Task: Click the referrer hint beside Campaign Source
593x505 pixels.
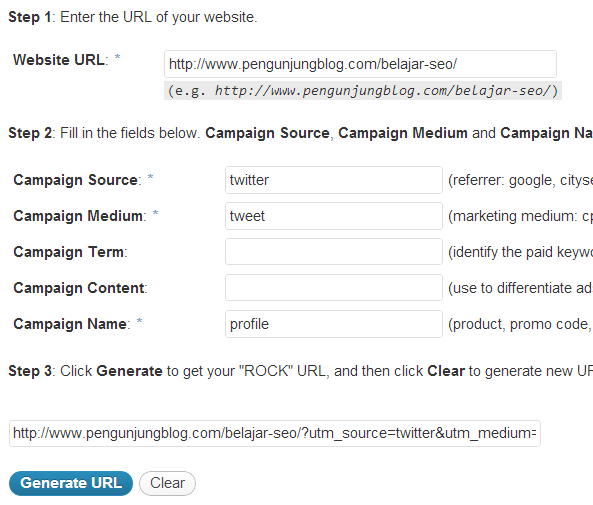Action: (520, 180)
